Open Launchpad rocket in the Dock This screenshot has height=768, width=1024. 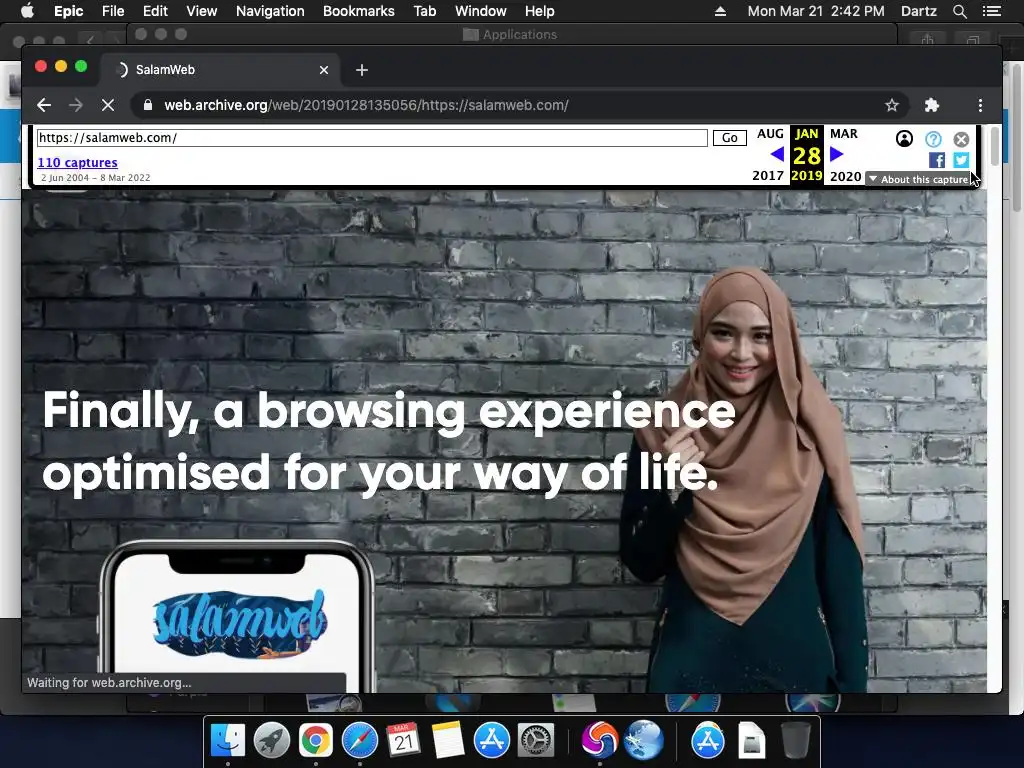[x=272, y=741]
